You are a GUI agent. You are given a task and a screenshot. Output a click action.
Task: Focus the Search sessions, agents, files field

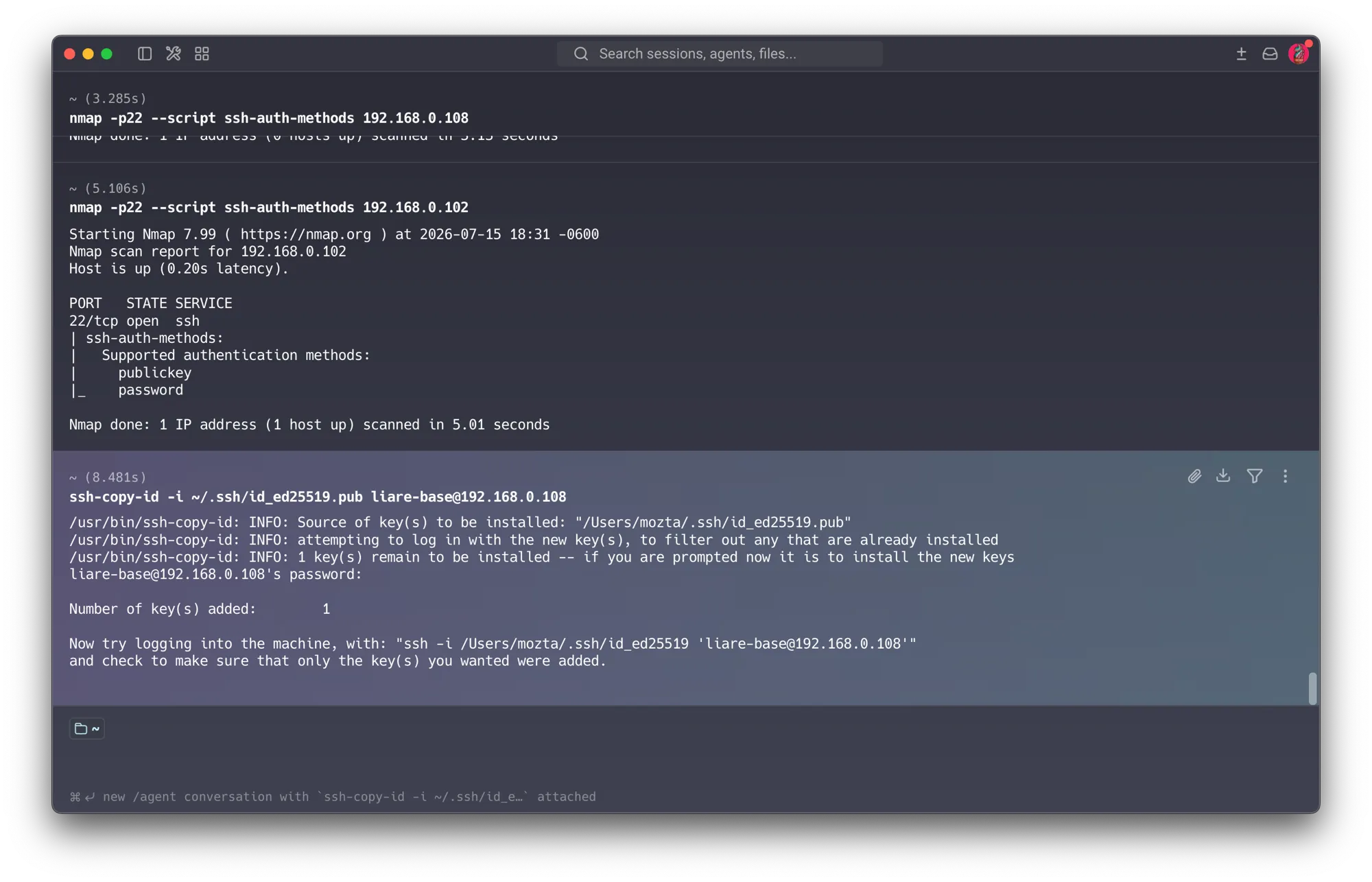[x=720, y=53]
